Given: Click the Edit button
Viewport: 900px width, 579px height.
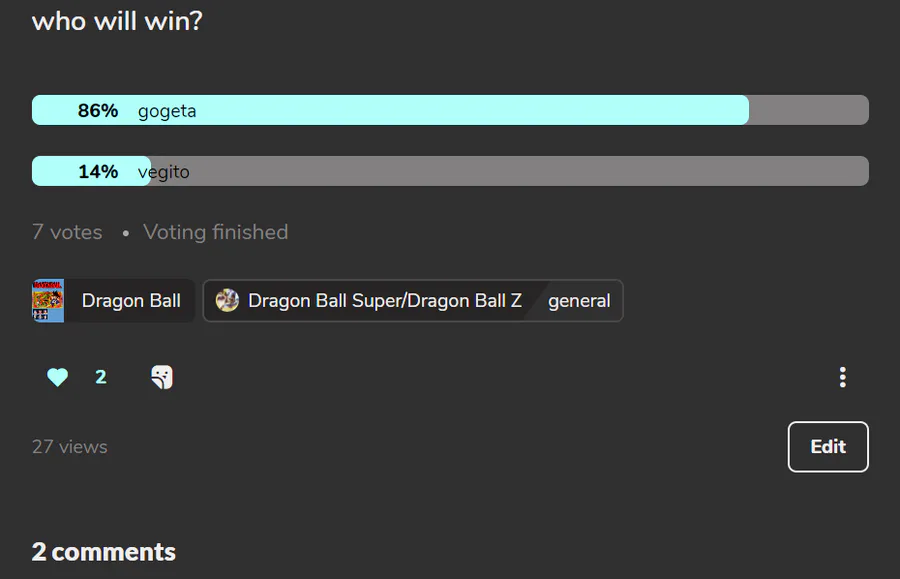Looking at the screenshot, I should click(x=828, y=446).
